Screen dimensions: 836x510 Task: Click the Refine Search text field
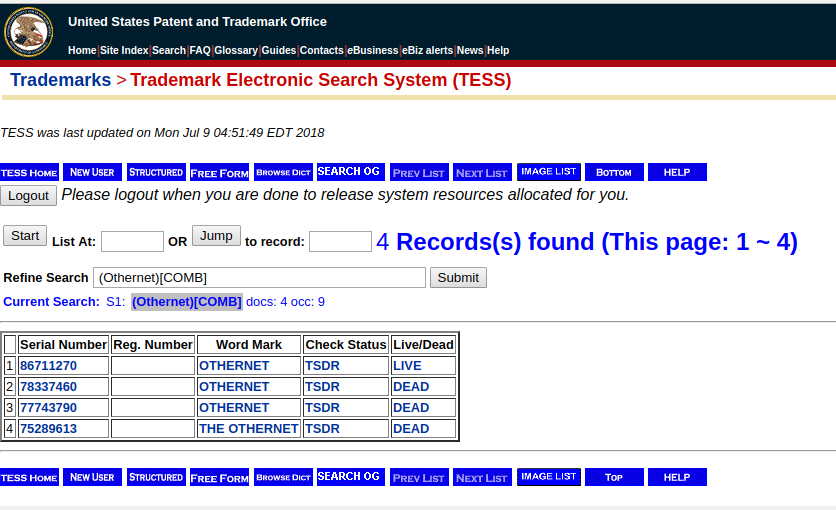(259, 277)
